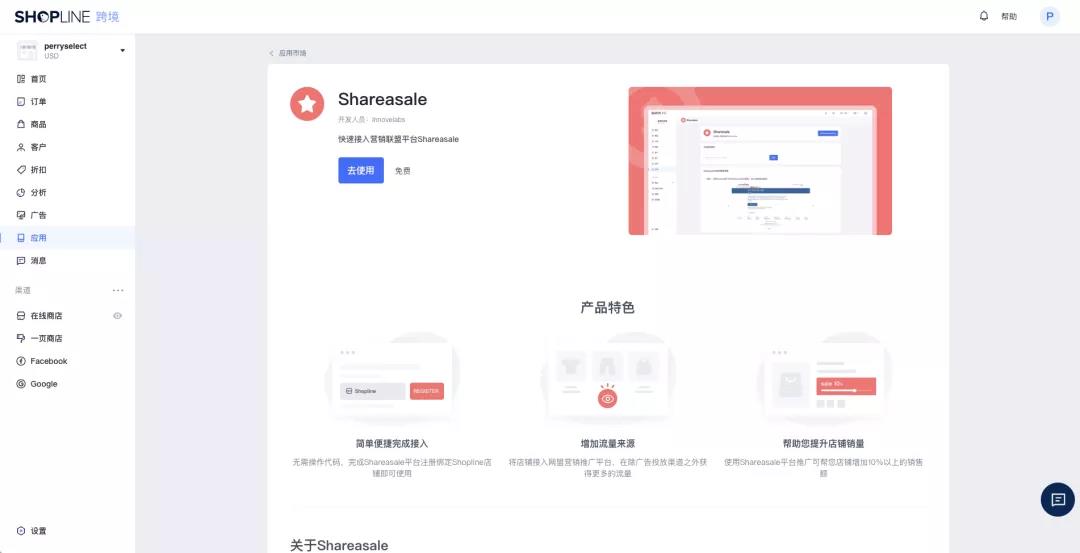The height and width of the screenshot is (553, 1080).
Task: Click the 客户 customers icon
Action: point(21,147)
